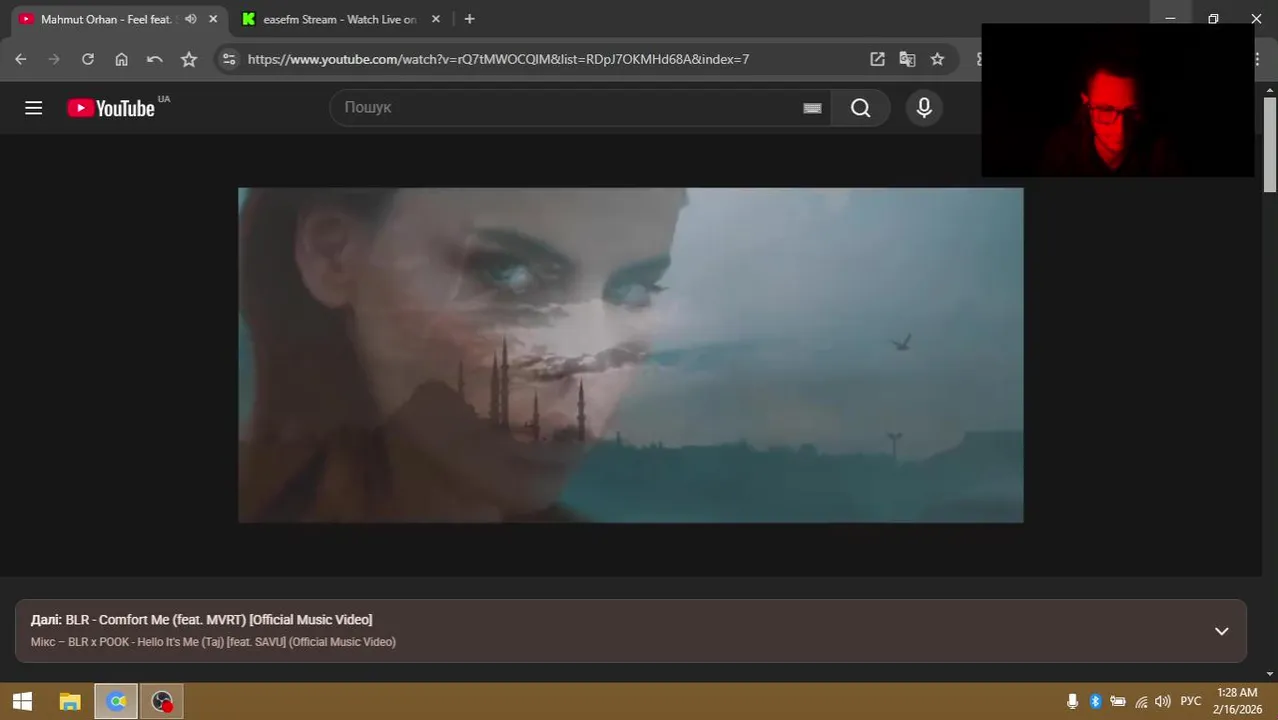
Task: Click 'Далі: BLR - Comfort Me' next title
Action: 202,620
